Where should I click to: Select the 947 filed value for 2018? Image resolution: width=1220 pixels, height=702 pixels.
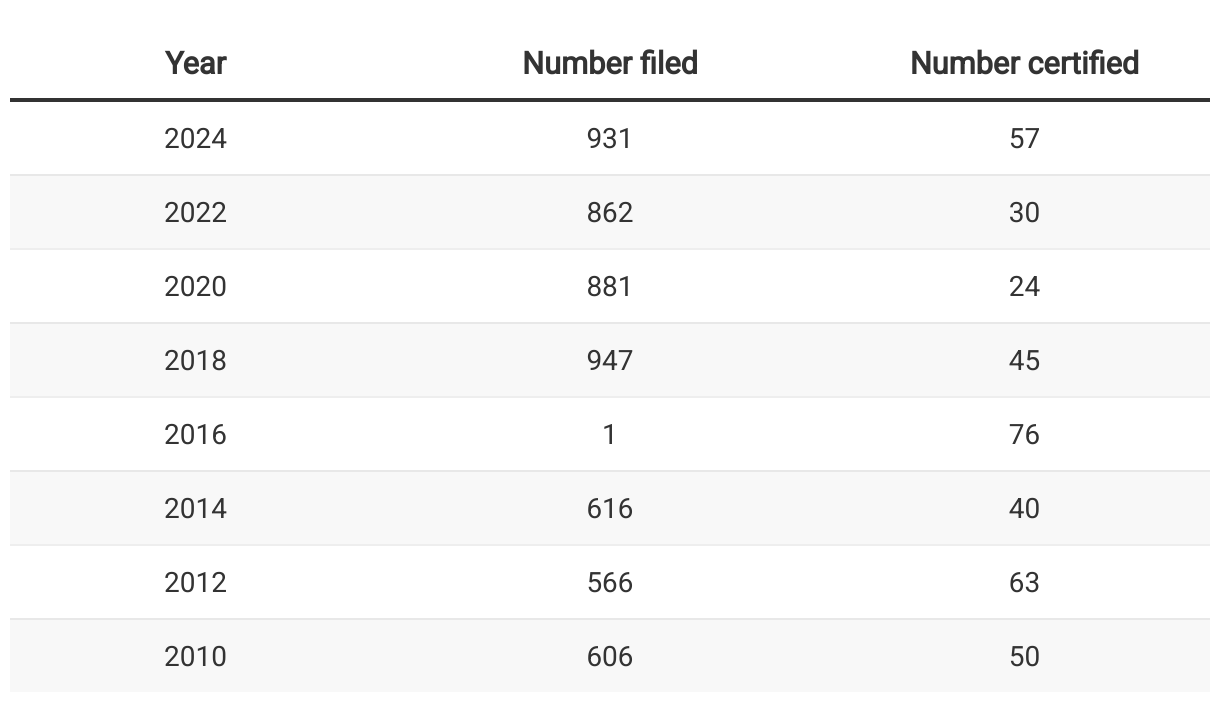(x=610, y=360)
